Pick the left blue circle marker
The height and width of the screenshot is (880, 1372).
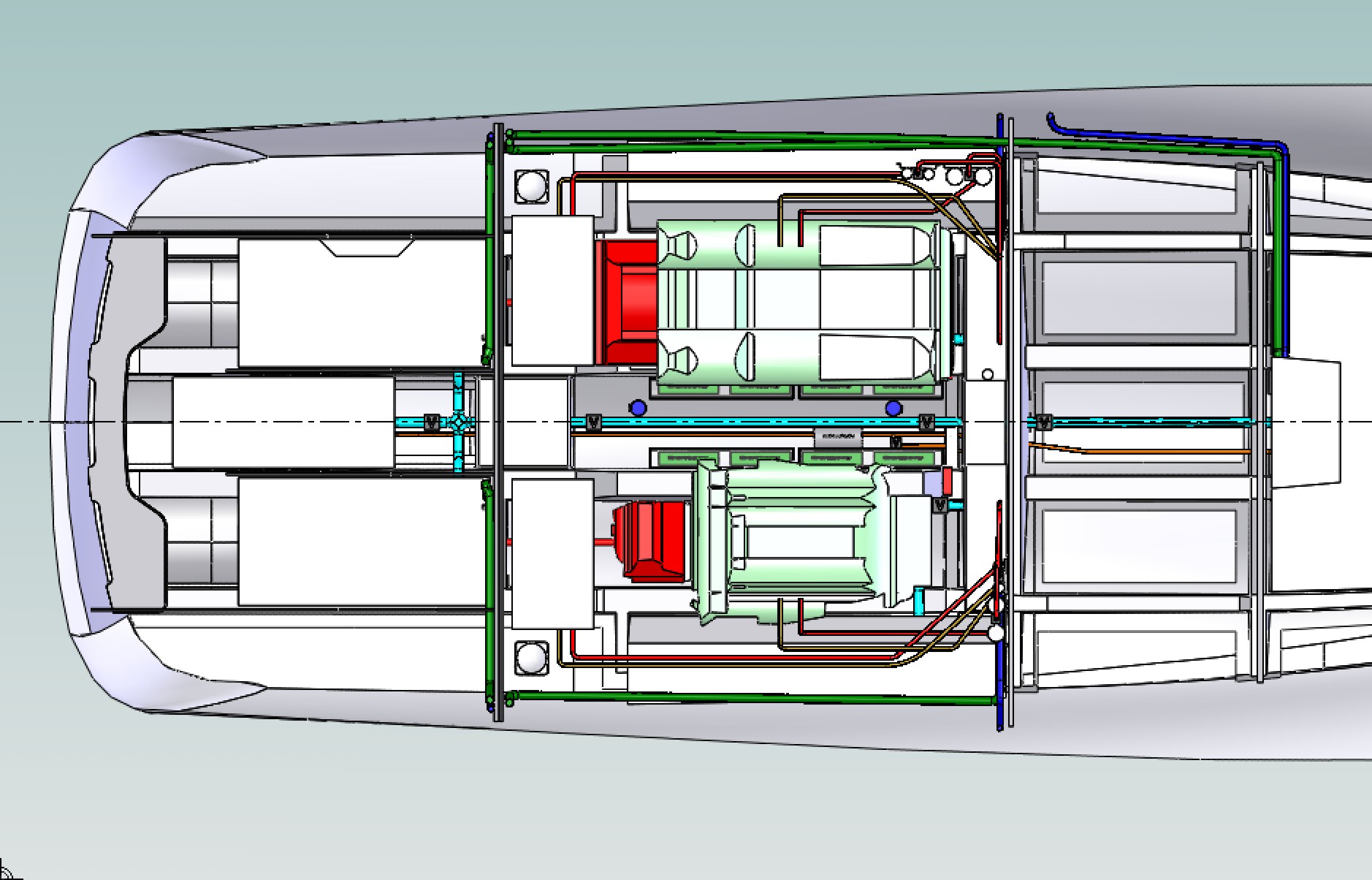(639, 408)
